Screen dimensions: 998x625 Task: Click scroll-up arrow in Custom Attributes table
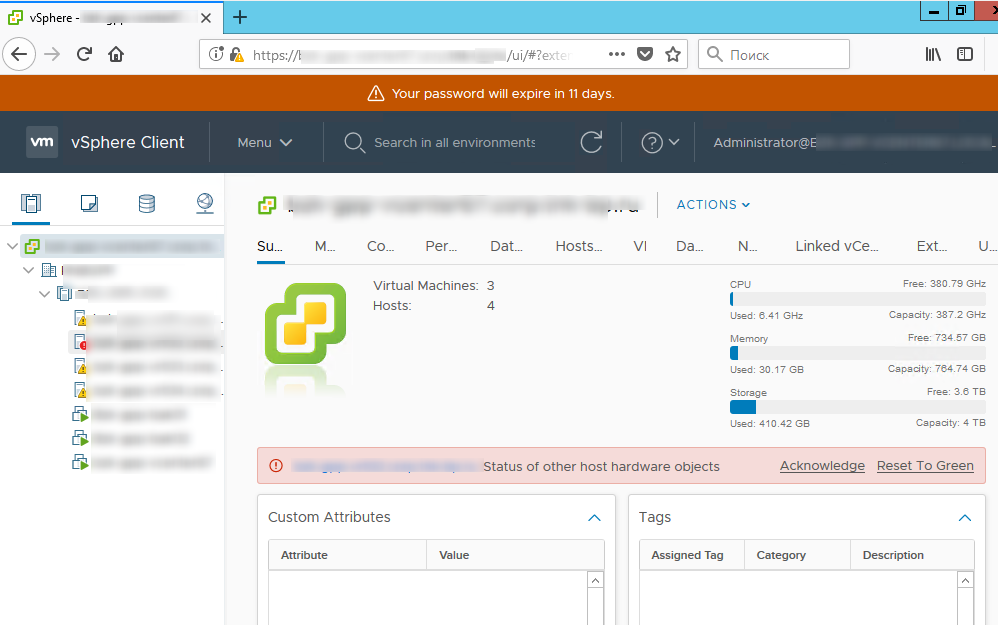pyautogui.click(x=595, y=580)
